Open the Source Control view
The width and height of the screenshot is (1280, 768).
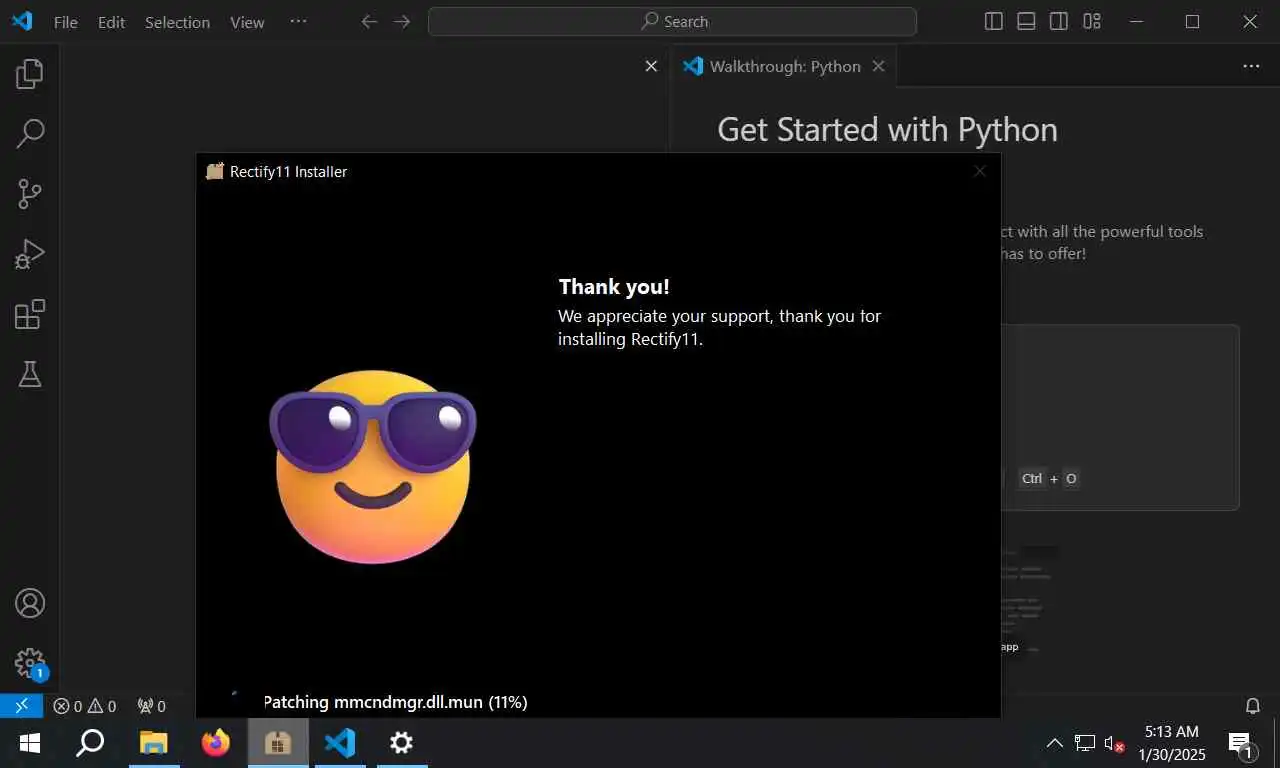[30, 194]
